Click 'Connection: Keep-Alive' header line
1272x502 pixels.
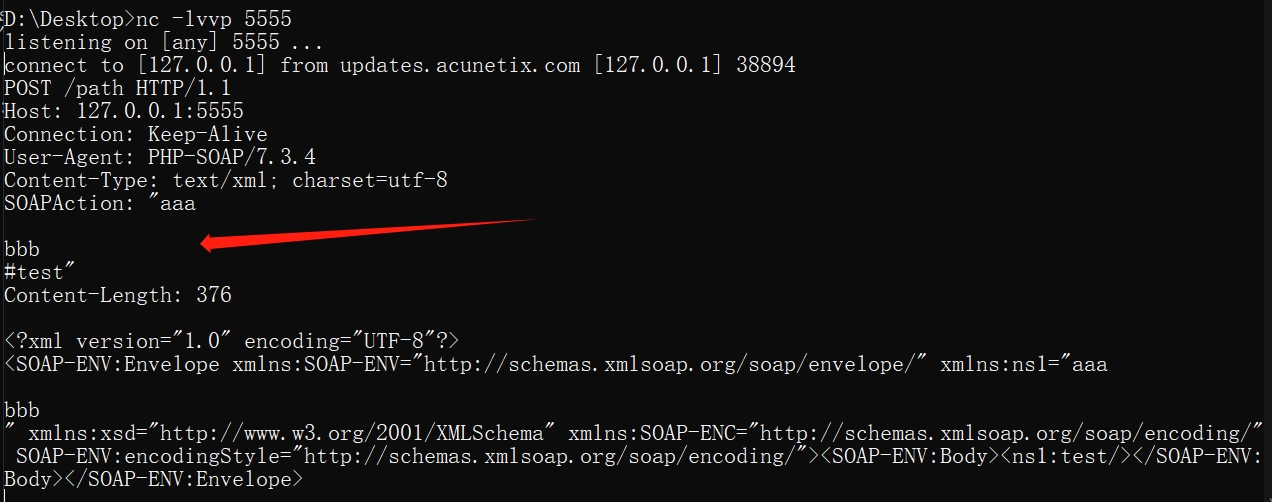136,134
